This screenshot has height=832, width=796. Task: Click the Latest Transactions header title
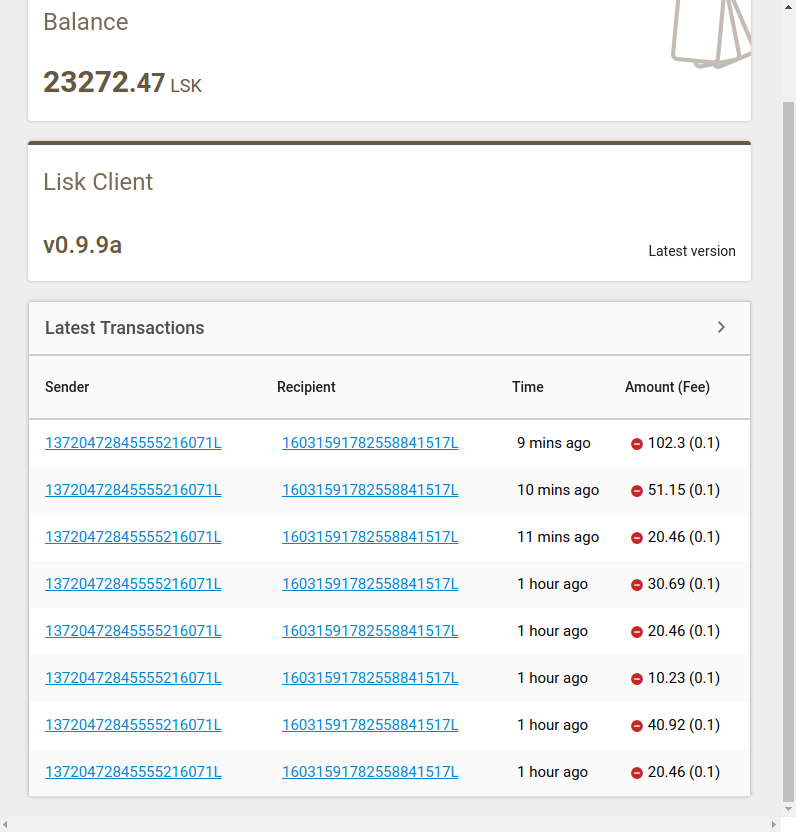(x=125, y=328)
